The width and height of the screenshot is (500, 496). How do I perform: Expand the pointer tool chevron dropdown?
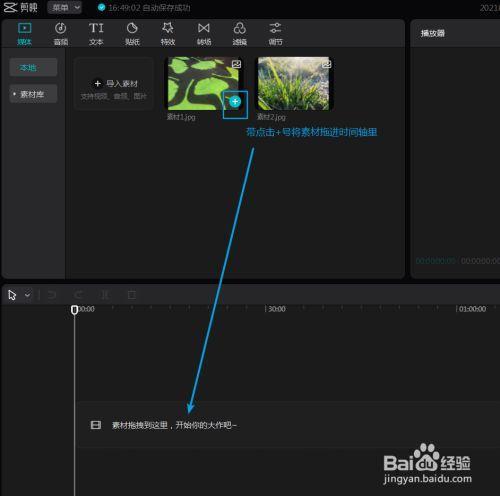click(x=27, y=295)
